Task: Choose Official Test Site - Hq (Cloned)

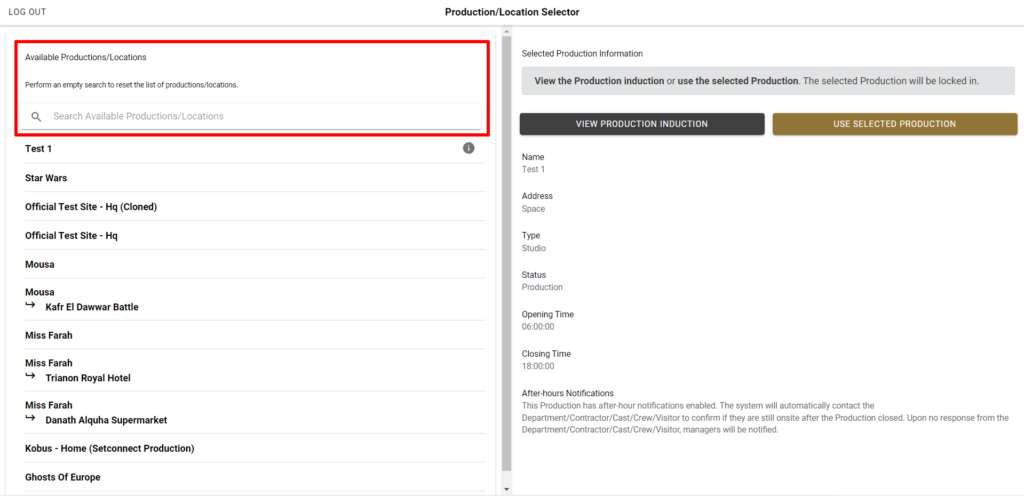Action: pyautogui.click(x=255, y=206)
